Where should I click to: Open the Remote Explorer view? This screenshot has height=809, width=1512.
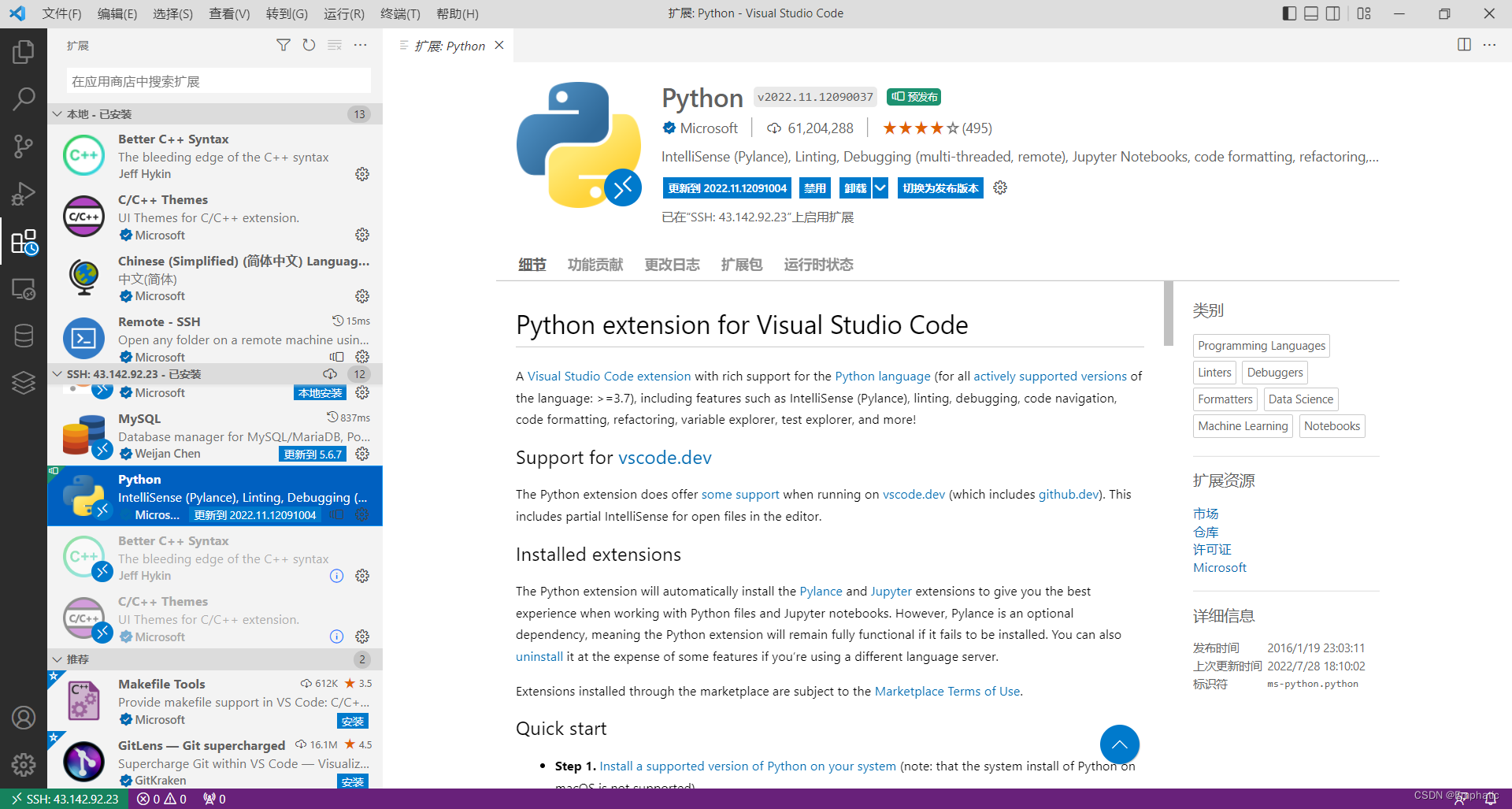click(24, 289)
